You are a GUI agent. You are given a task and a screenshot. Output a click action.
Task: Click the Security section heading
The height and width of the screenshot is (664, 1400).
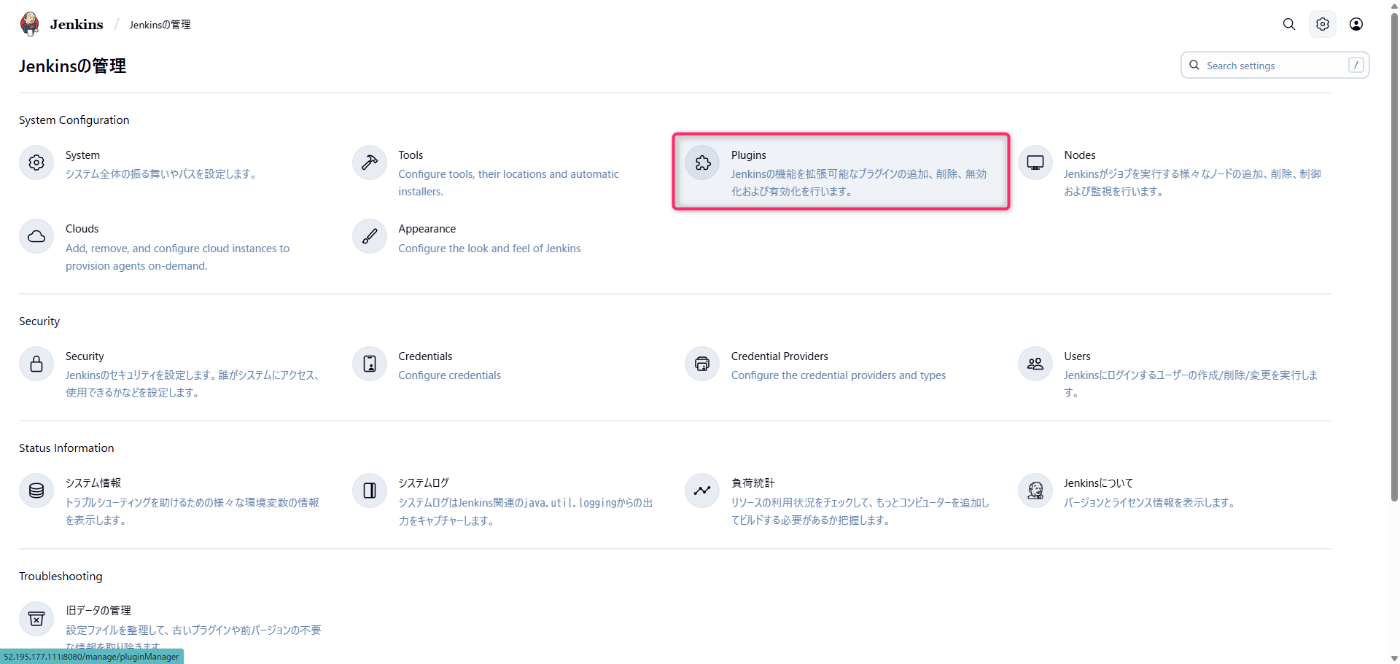39,321
